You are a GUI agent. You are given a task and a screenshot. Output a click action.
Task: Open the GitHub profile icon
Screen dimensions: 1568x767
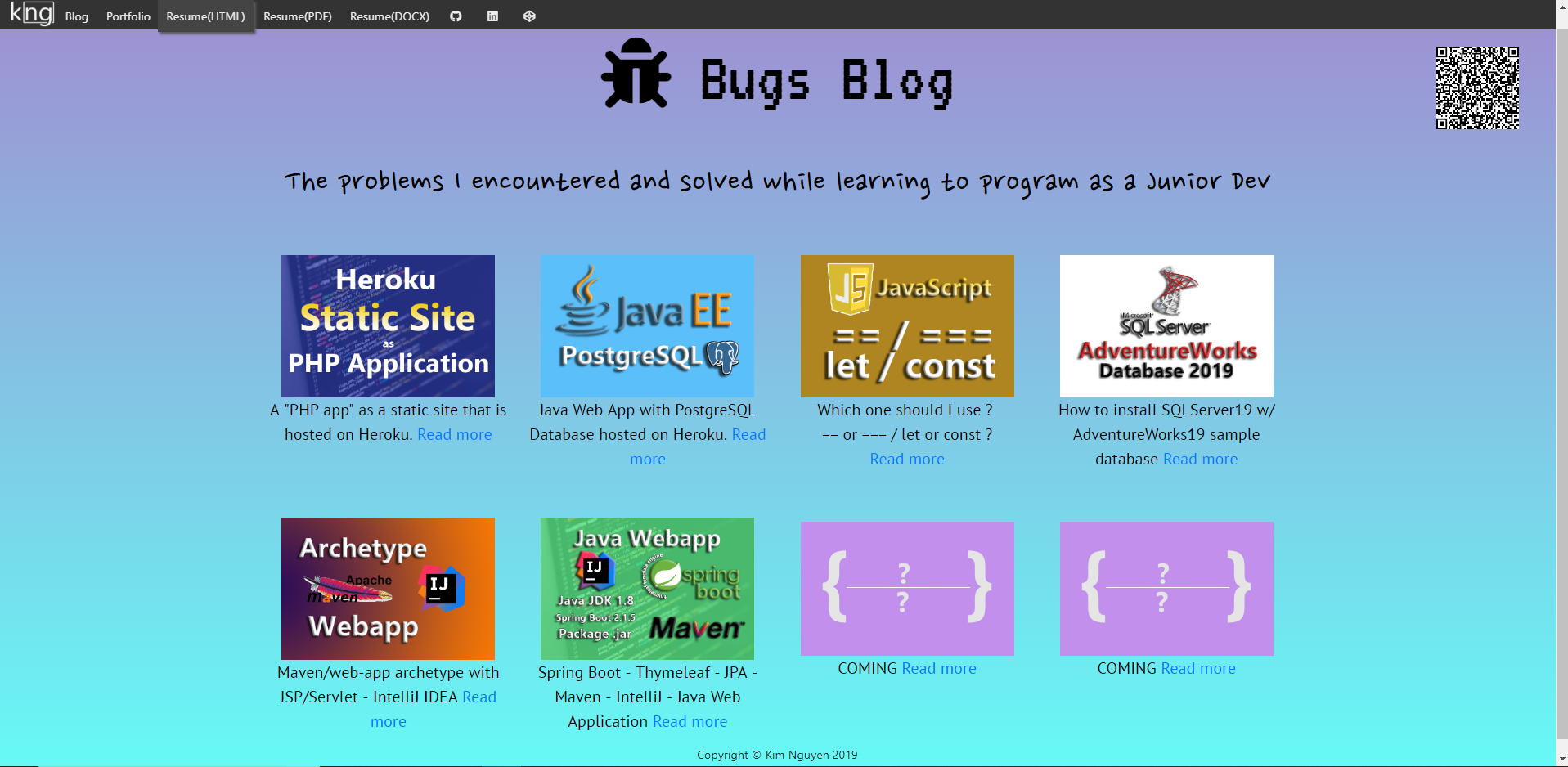[456, 16]
